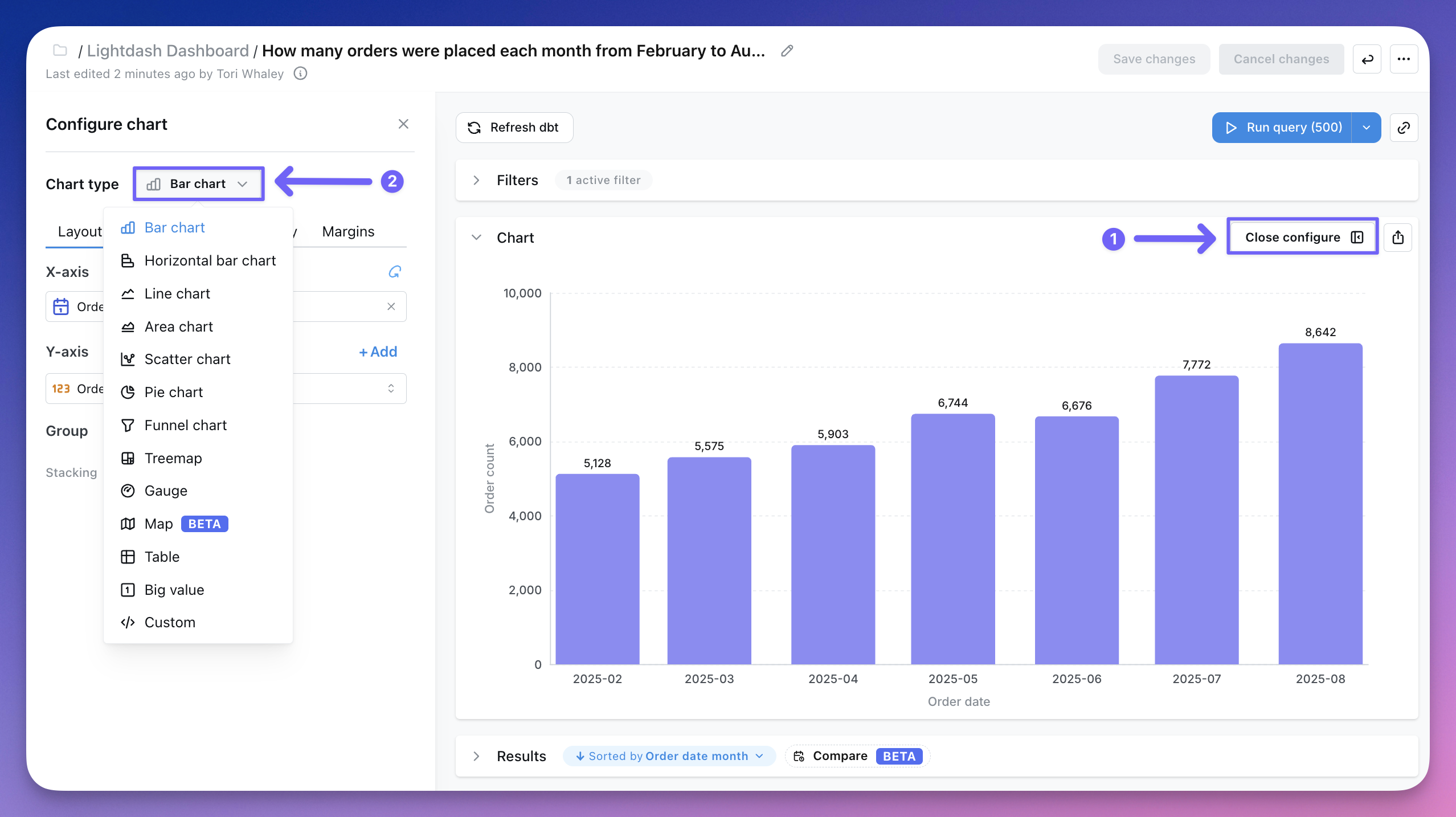Click the info icon beside the last-edited text

coord(300,73)
